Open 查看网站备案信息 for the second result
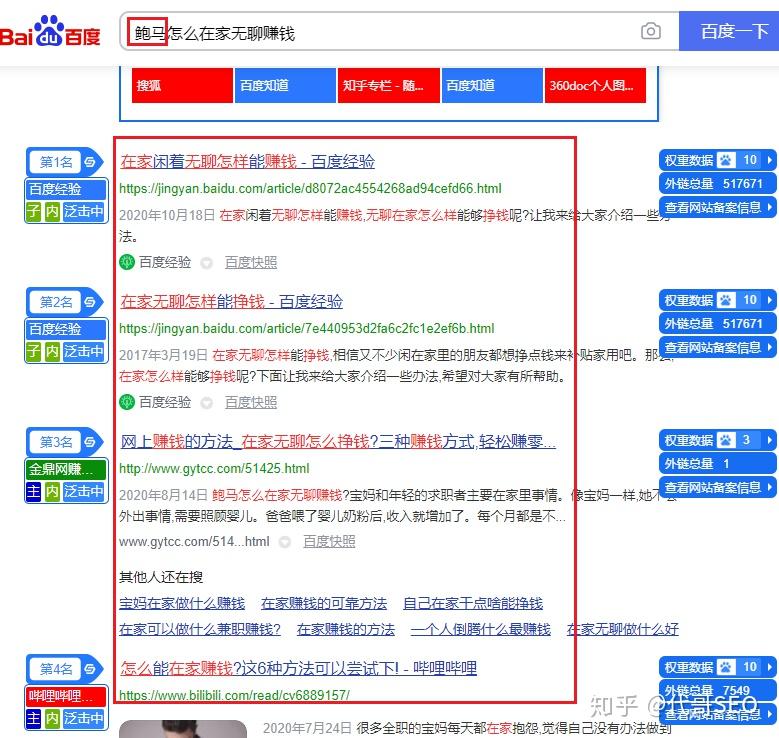 [x=717, y=347]
